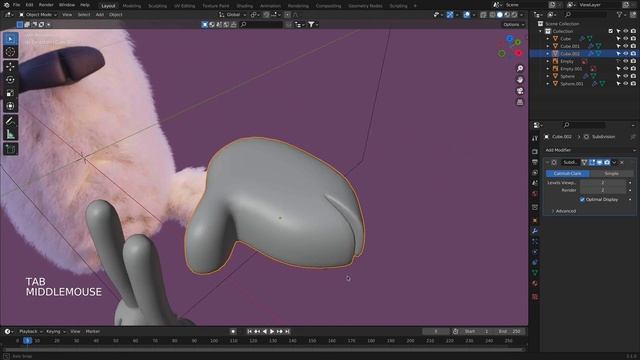
Task: Select the Add Cube tool
Action: pyautogui.click(x=11, y=149)
